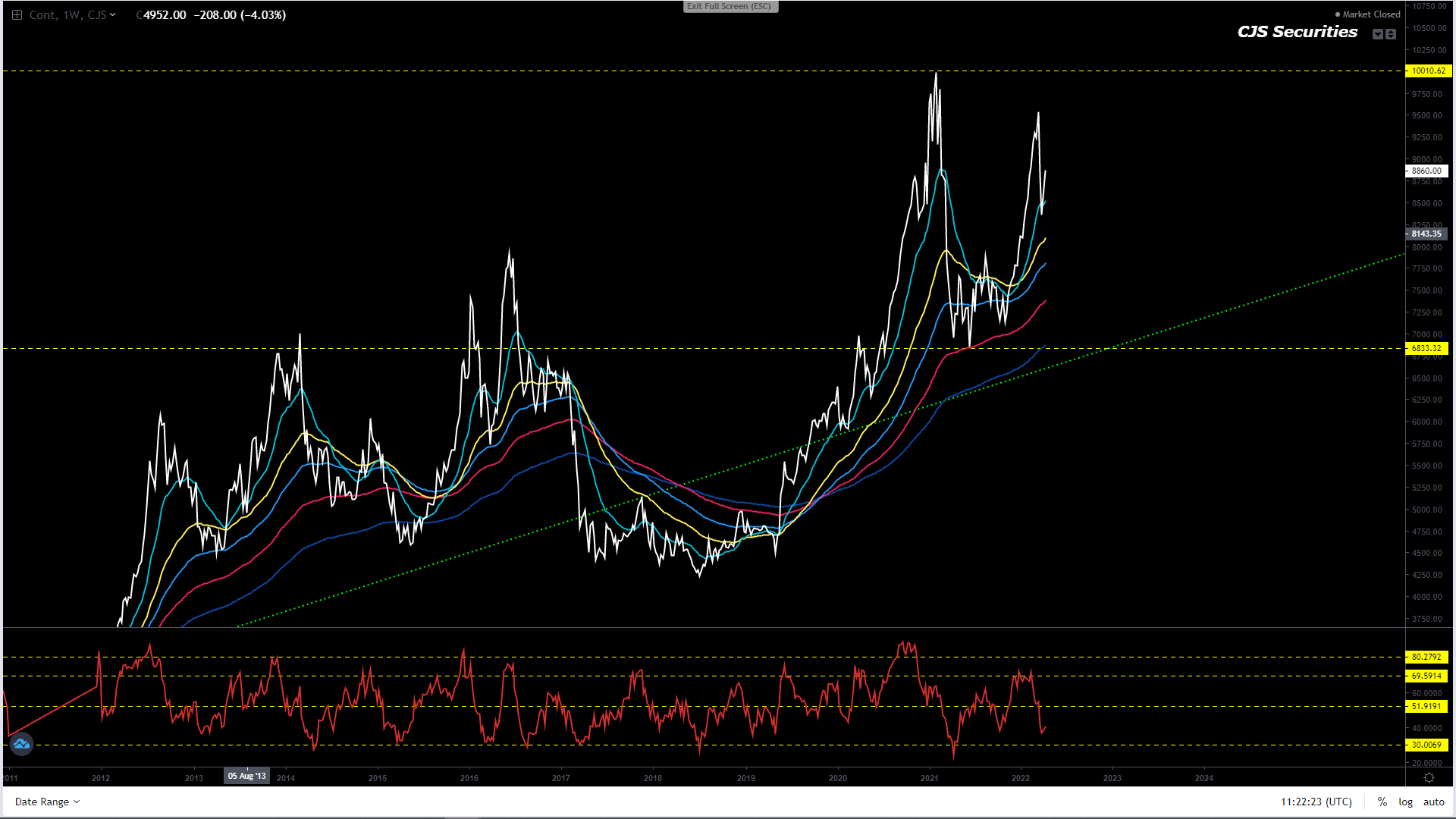Click the up-down pane maximize icon
The height and width of the screenshot is (819, 1456).
tap(1391, 34)
